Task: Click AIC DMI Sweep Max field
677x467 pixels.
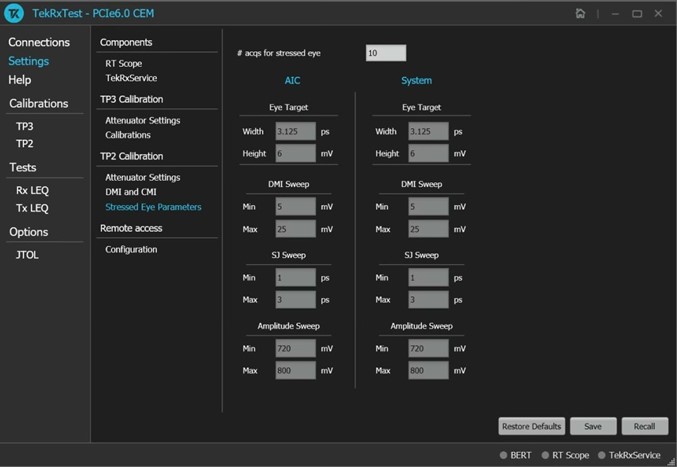Action: [296, 229]
